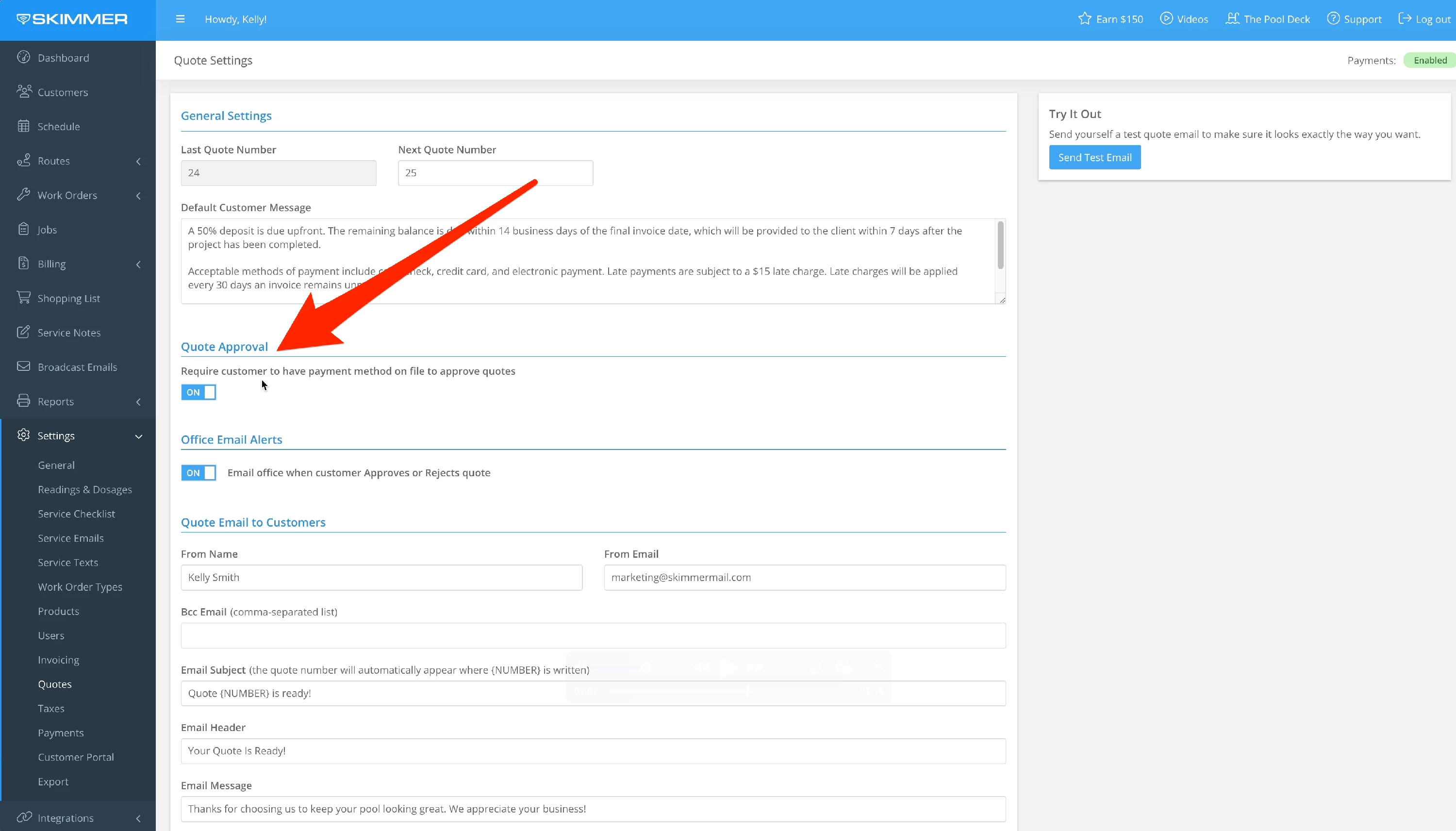This screenshot has height=831, width=1456.
Task: Click the Default Customer Message scrollbar
Action: pos(1000,246)
